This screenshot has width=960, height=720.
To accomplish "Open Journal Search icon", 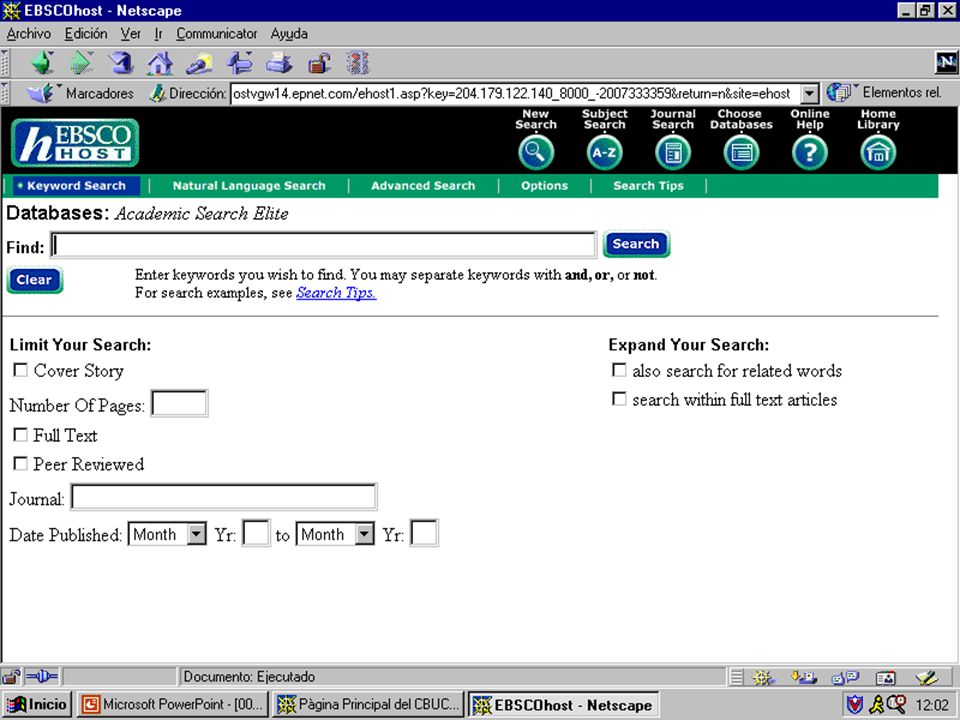I will pos(673,152).
